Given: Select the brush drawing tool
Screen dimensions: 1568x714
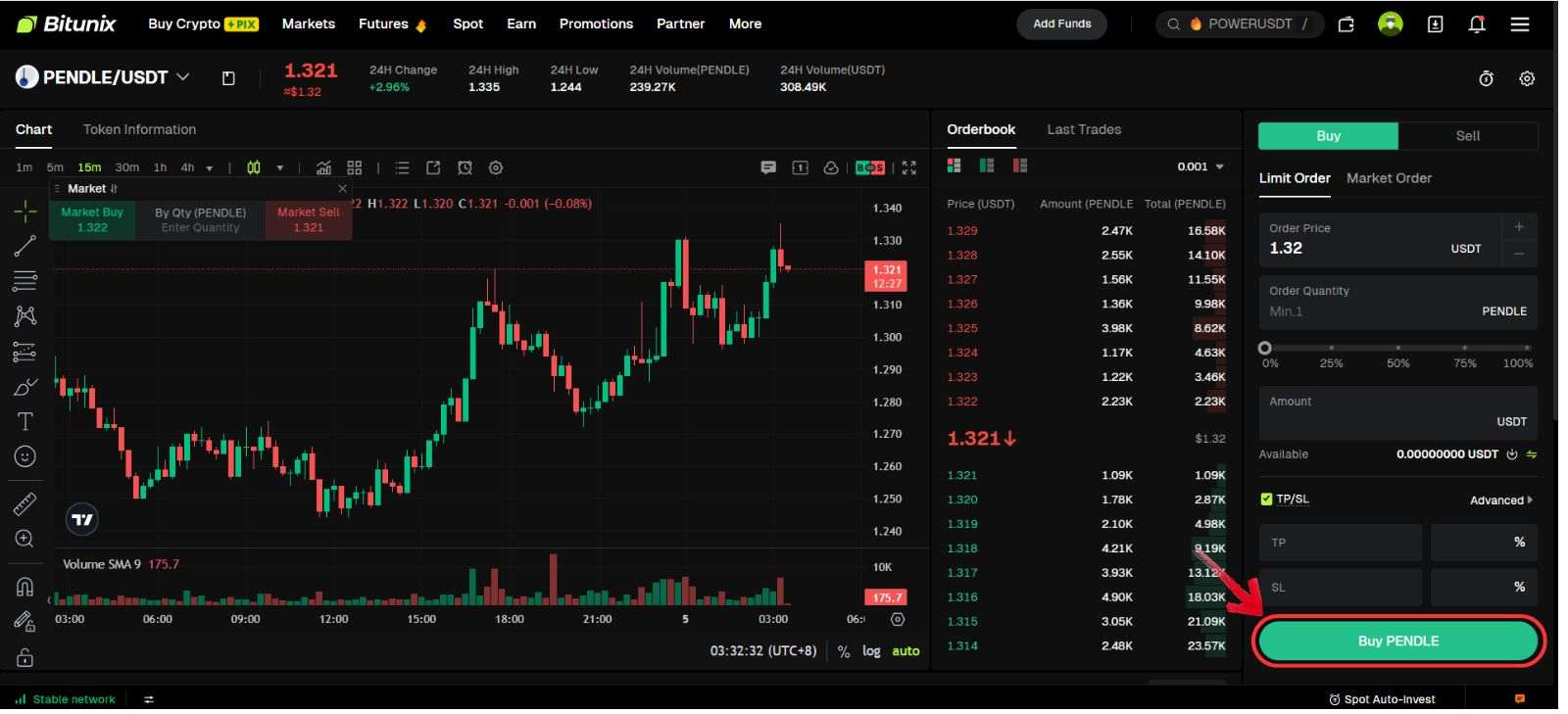Looking at the screenshot, I should coord(25,387).
